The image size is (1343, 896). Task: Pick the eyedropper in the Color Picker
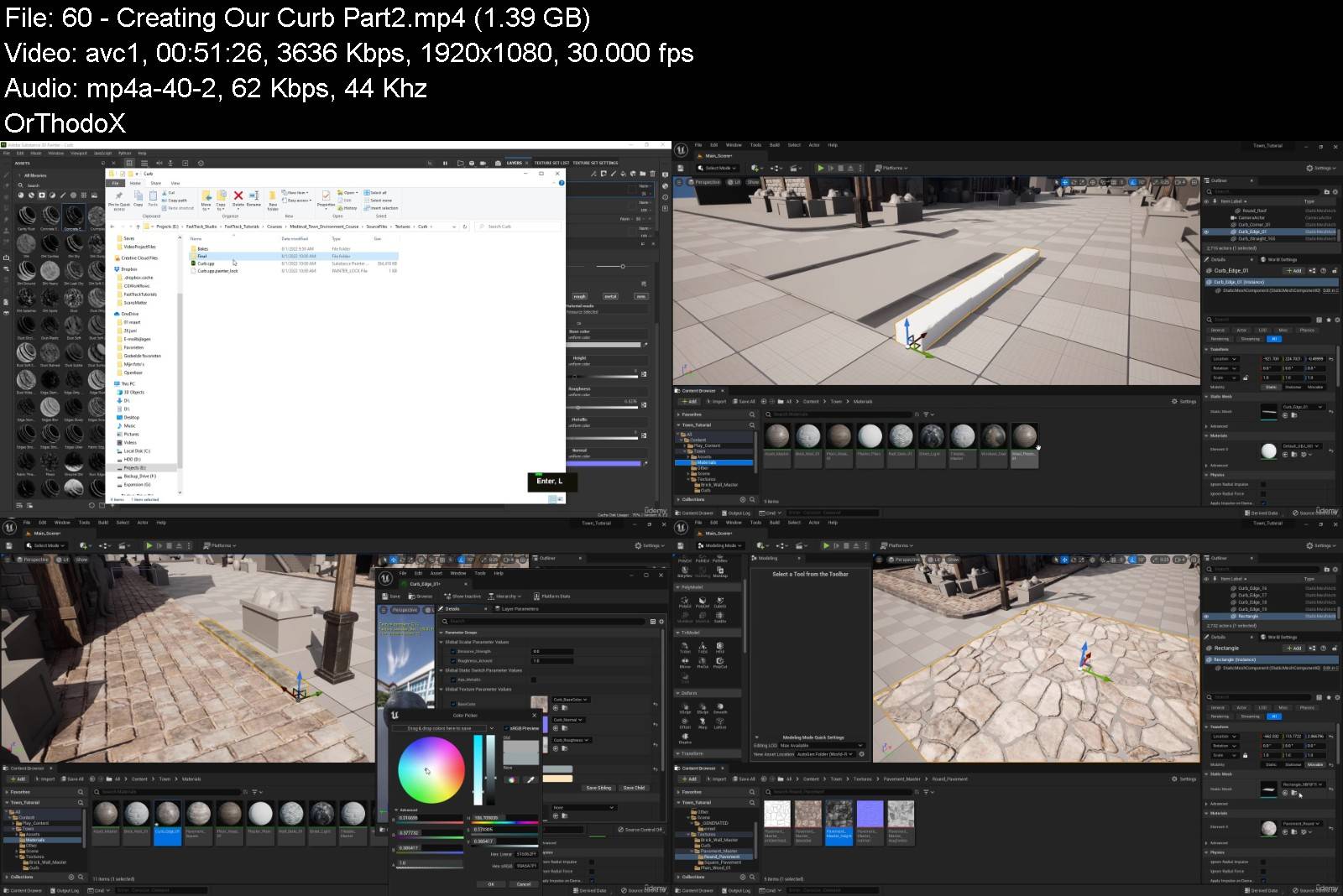[530, 779]
